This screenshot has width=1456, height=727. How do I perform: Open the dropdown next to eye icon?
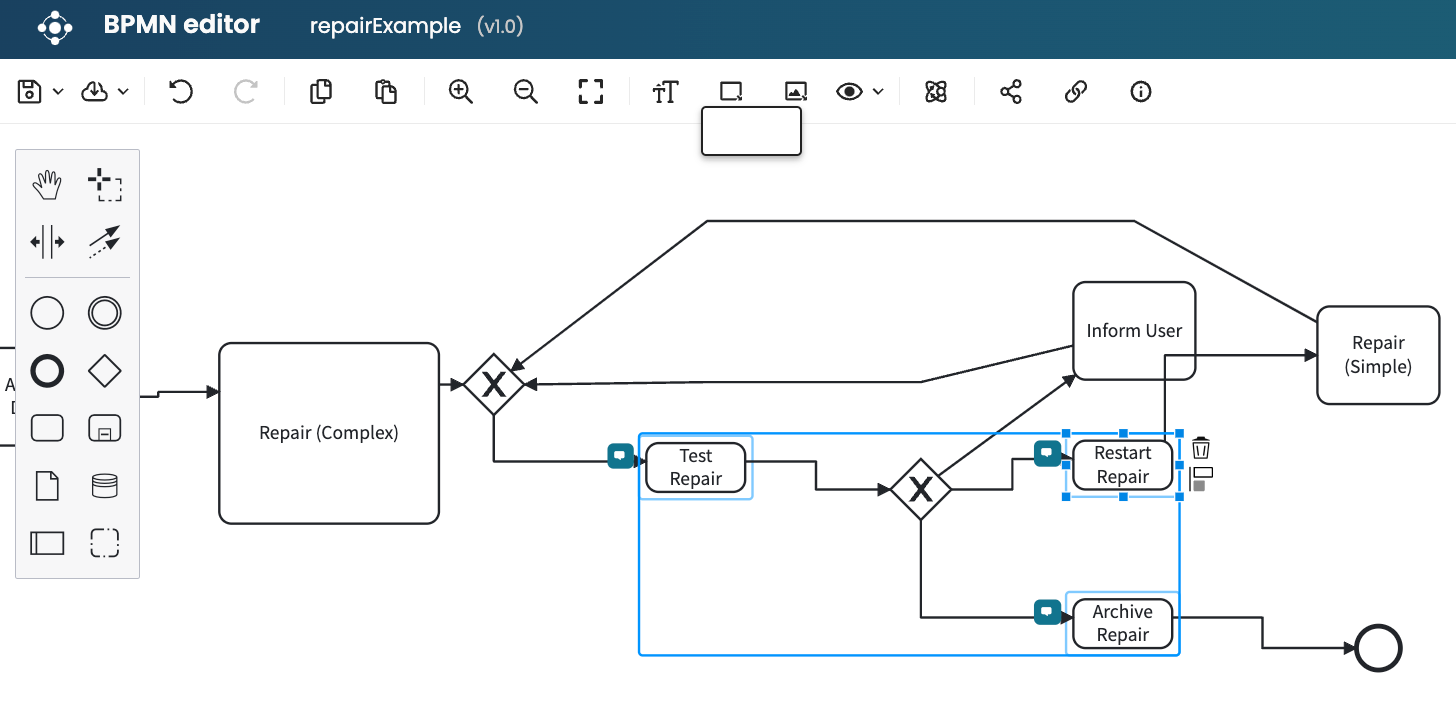pyautogui.click(x=878, y=92)
